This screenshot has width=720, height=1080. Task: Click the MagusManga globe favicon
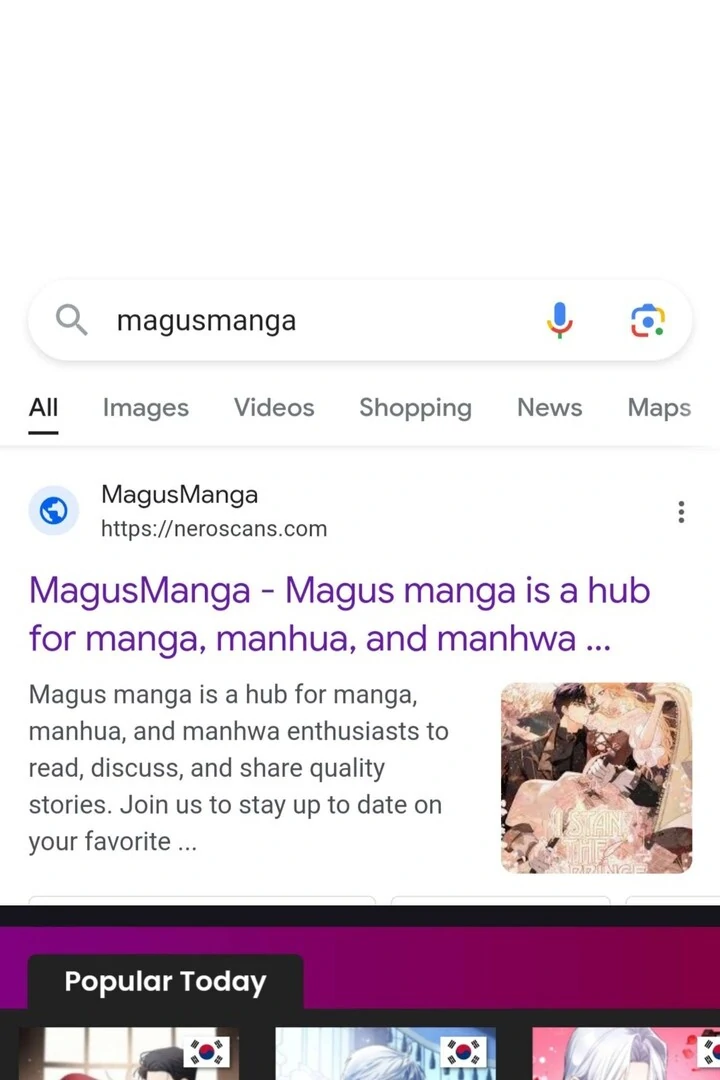(x=54, y=511)
